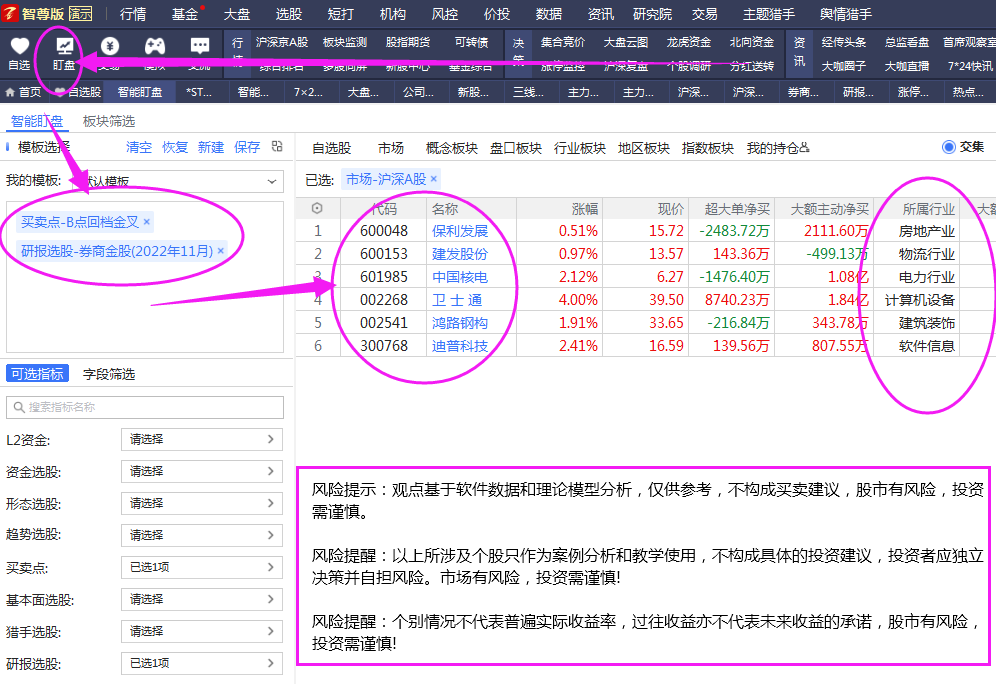Image resolution: width=996 pixels, height=684 pixels.
Task: Remove the 研报选股-券商金股 tag
Action: point(220,251)
